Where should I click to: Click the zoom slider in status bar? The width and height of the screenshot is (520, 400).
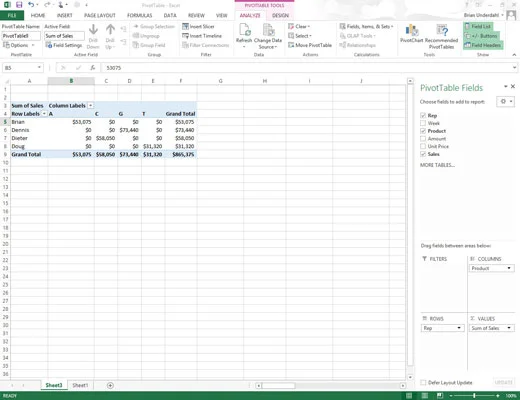click(474, 396)
